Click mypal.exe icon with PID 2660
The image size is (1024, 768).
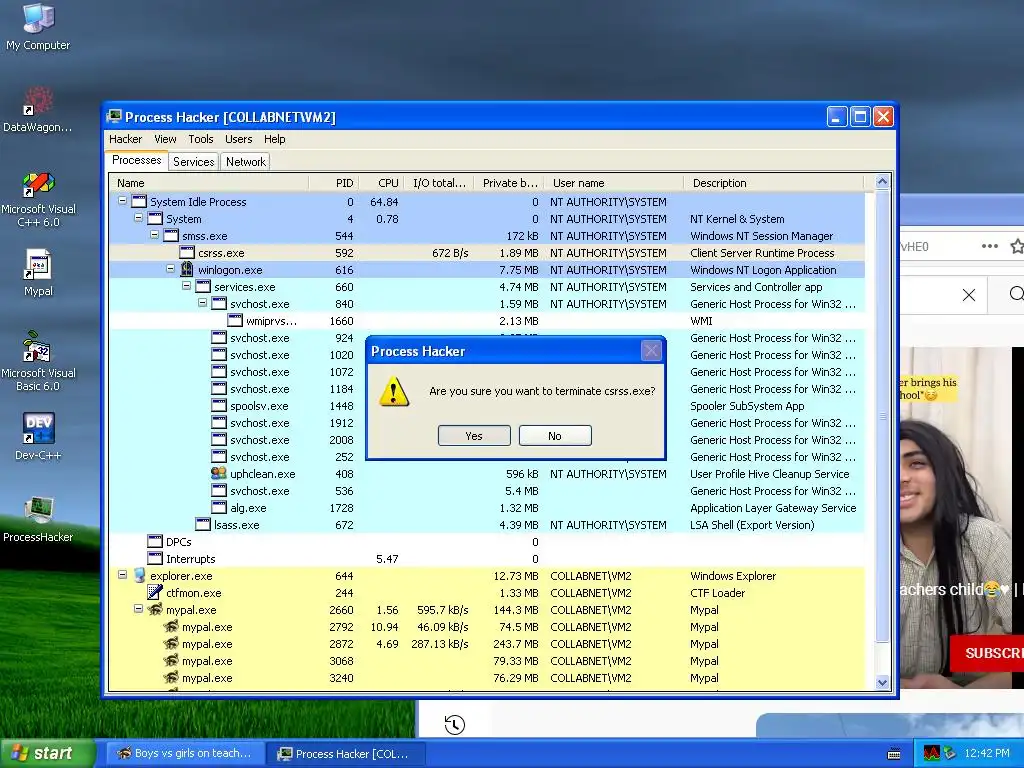click(155, 609)
